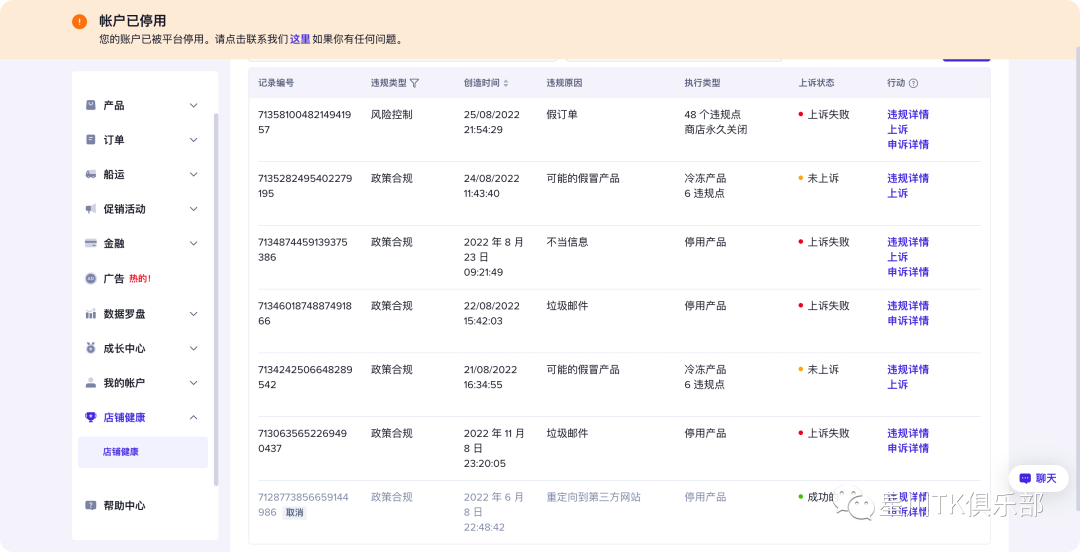Click the sidebar vertical scrollbar
The height and width of the screenshot is (552, 1080).
point(216,300)
